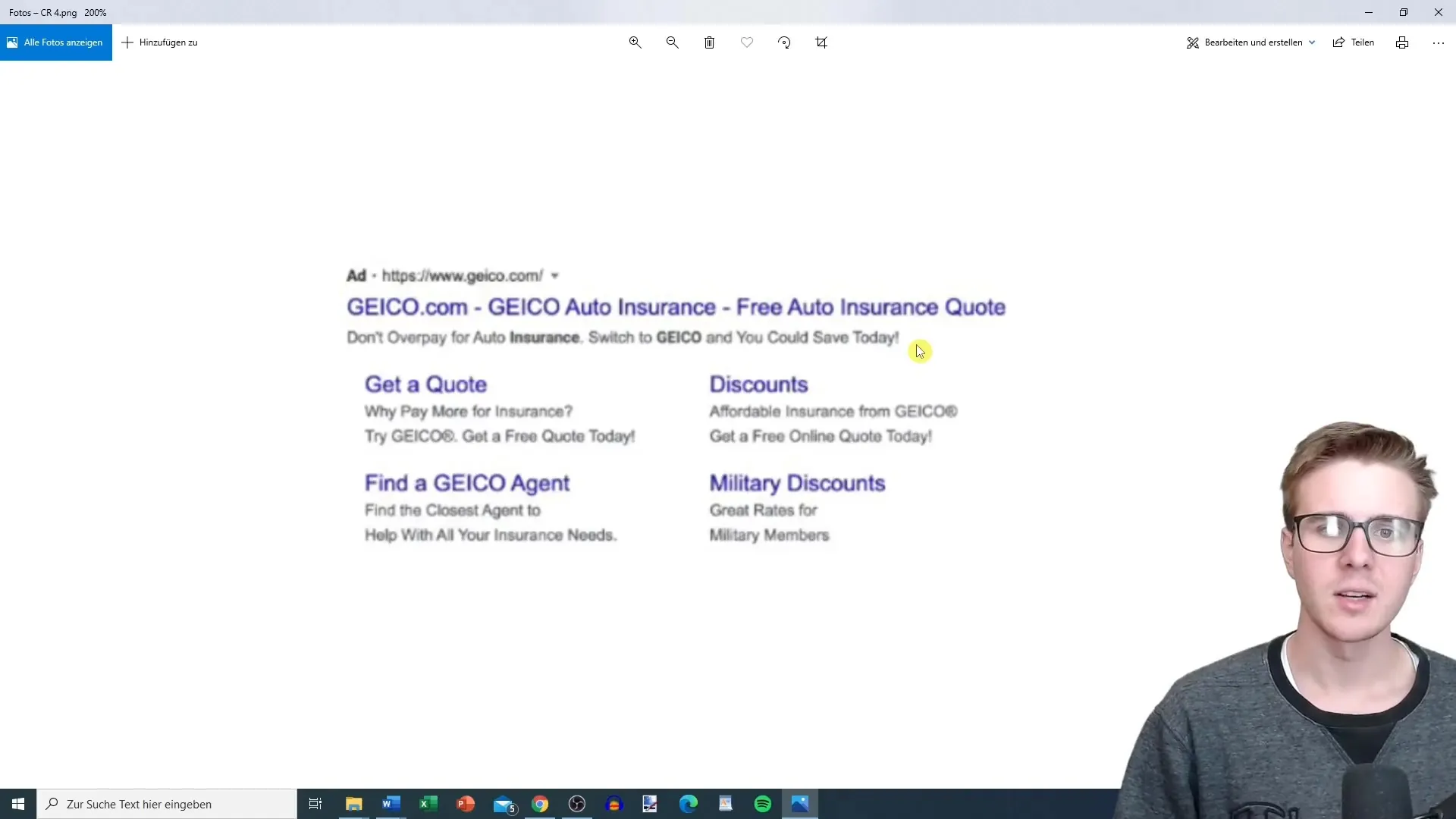
Task: Click the https://www.geico.com/ ad URL text
Action: point(463,276)
